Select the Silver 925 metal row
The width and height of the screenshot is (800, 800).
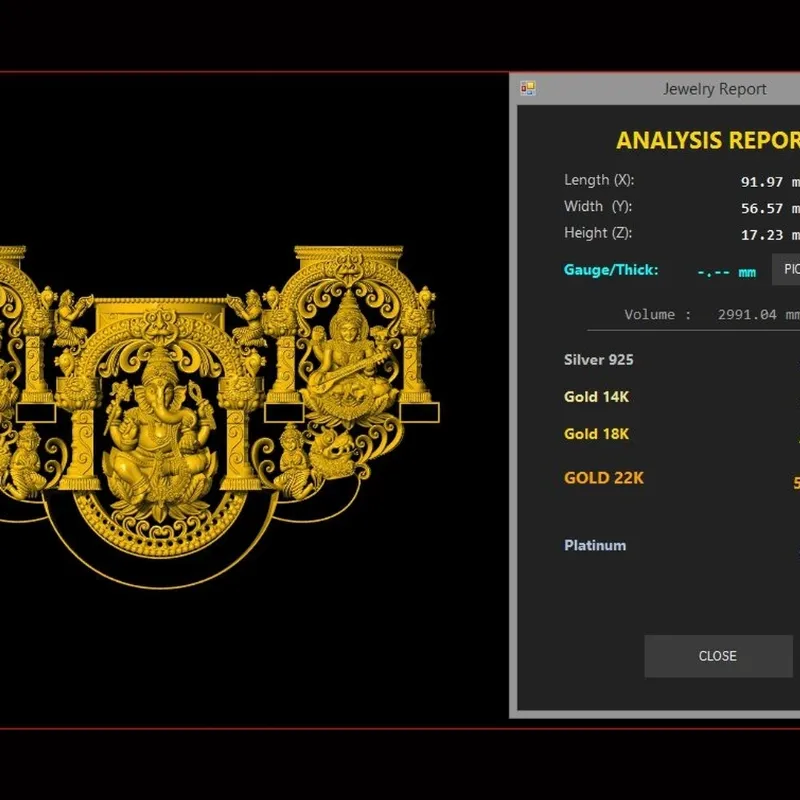[682, 360]
